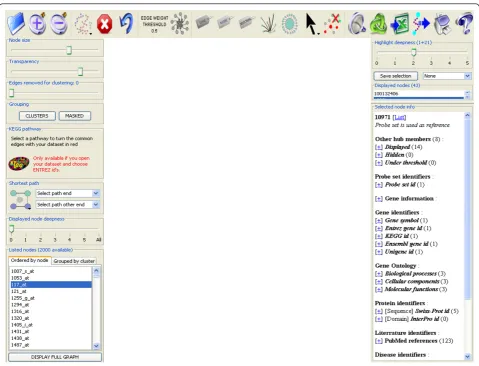
Task: Click the search magnifying glass icon
Action: [x=356, y=23]
